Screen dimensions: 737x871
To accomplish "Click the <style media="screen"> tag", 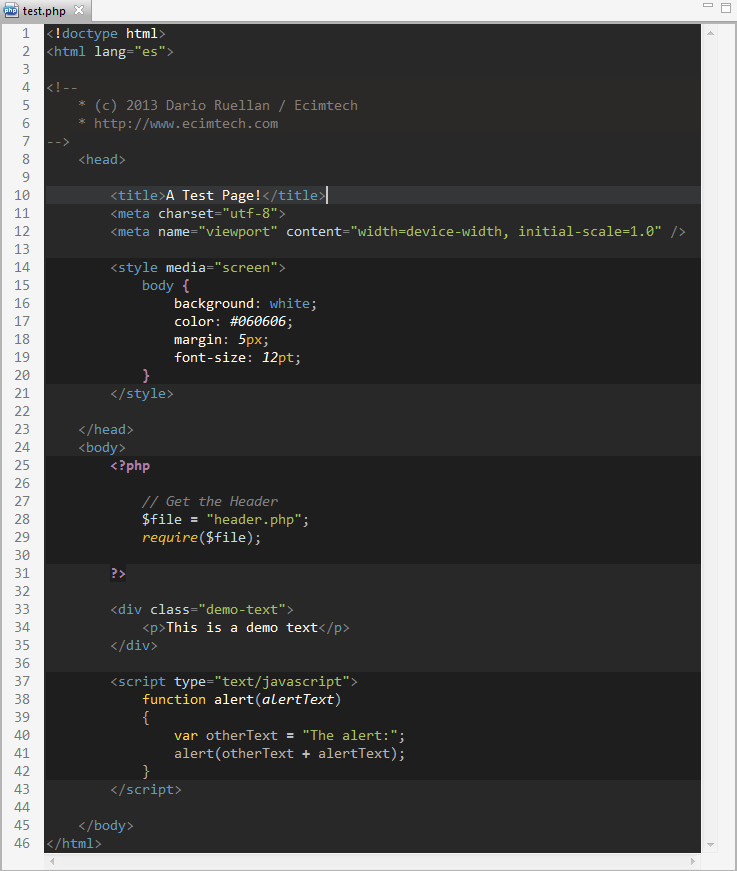I will tap(198, 268).
